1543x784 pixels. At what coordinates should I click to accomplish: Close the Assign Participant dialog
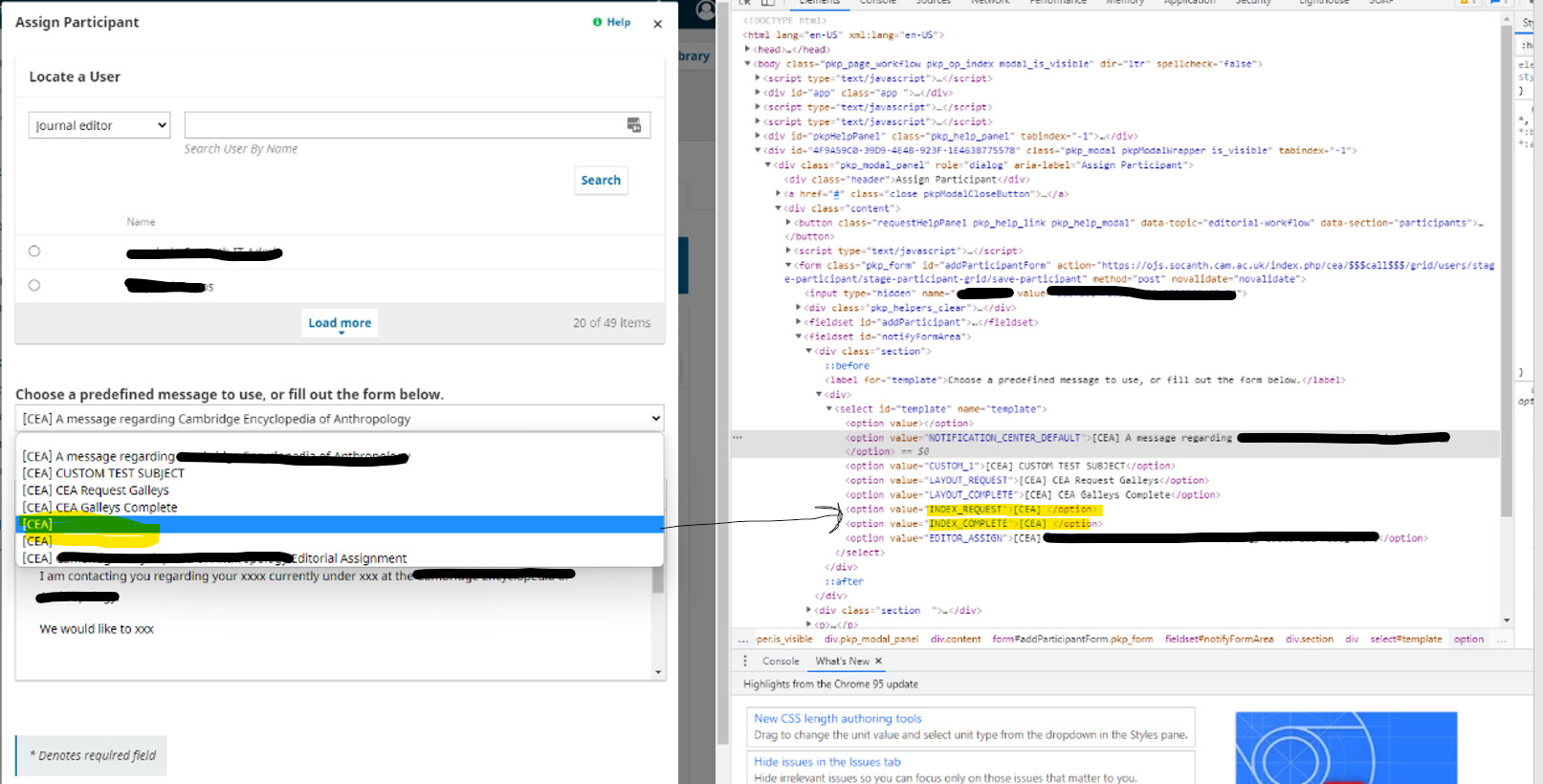[657, 24]
